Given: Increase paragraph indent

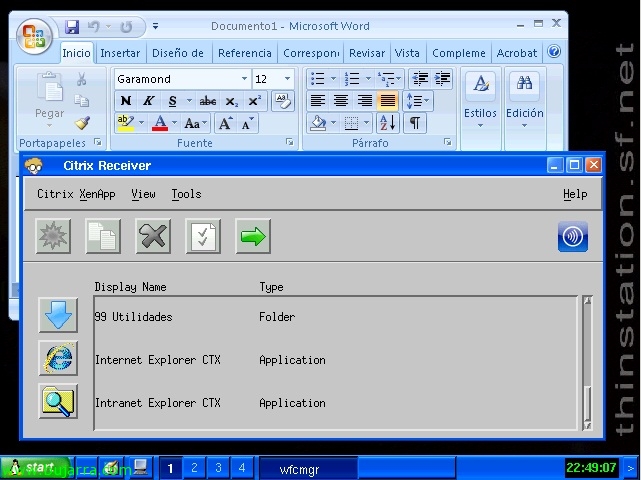Looking at the screenshot, I should [x=442, y=79].
